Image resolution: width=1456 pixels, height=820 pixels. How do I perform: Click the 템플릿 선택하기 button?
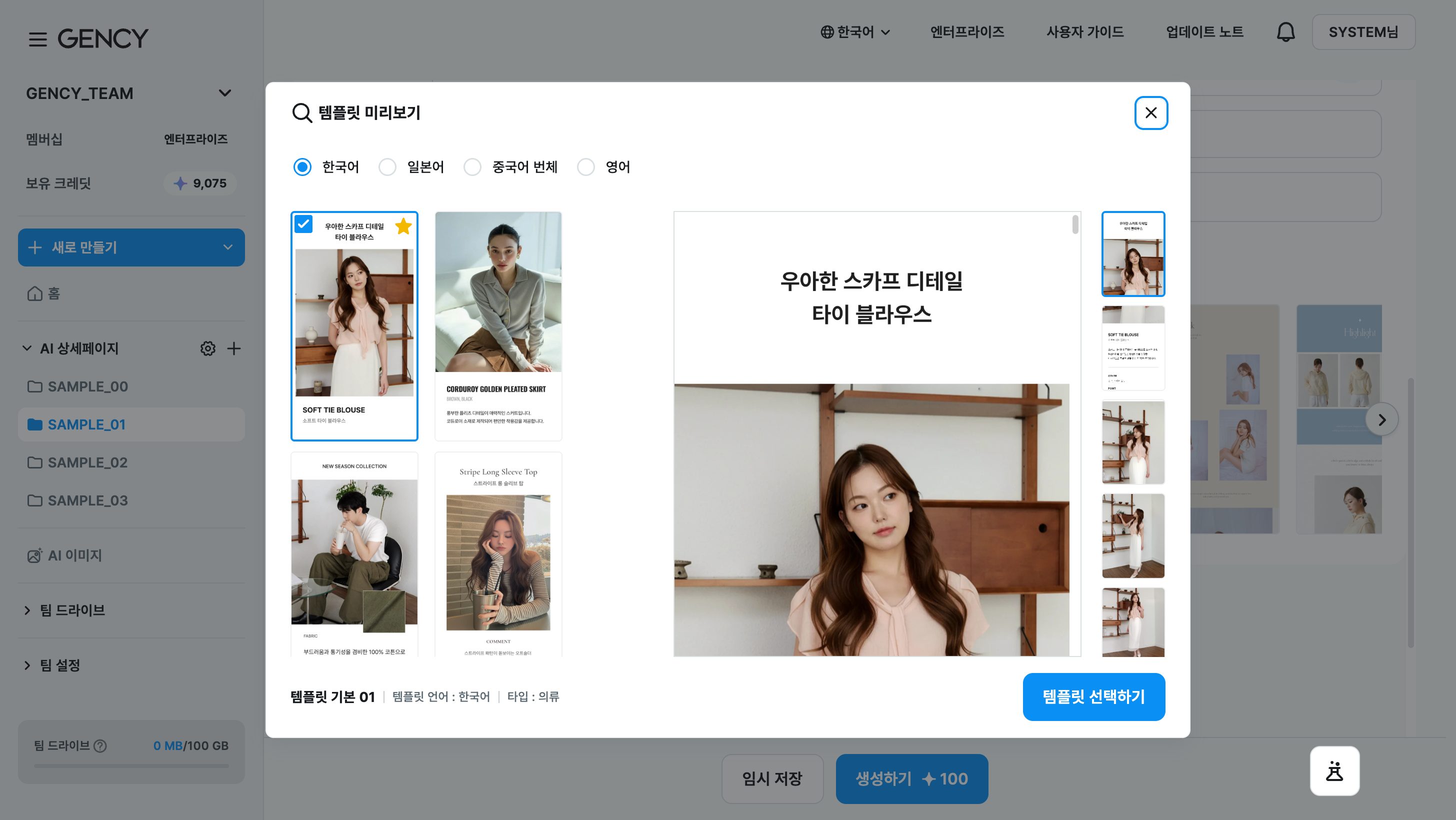(1093, 697)
